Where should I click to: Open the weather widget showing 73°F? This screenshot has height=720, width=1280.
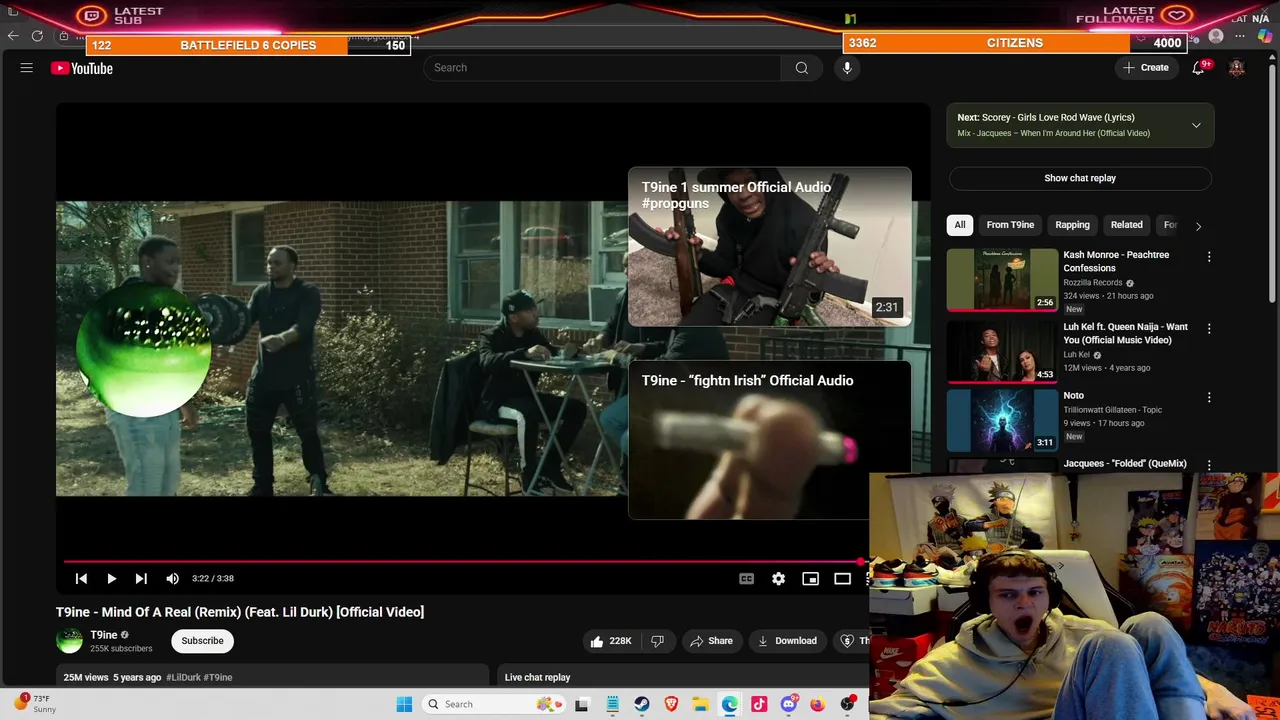point(37,704)
